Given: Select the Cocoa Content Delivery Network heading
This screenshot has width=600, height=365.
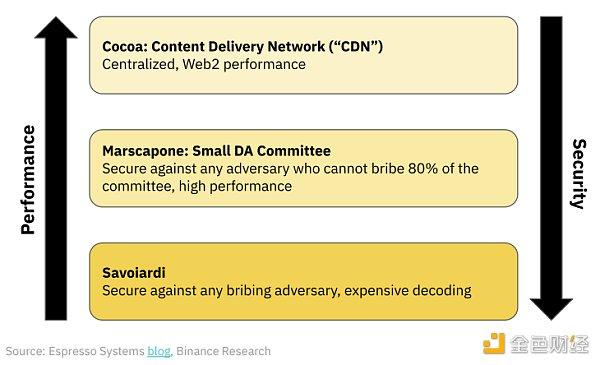Looking at the screenshot, I should pyautogui.click(x=243, y=46).
